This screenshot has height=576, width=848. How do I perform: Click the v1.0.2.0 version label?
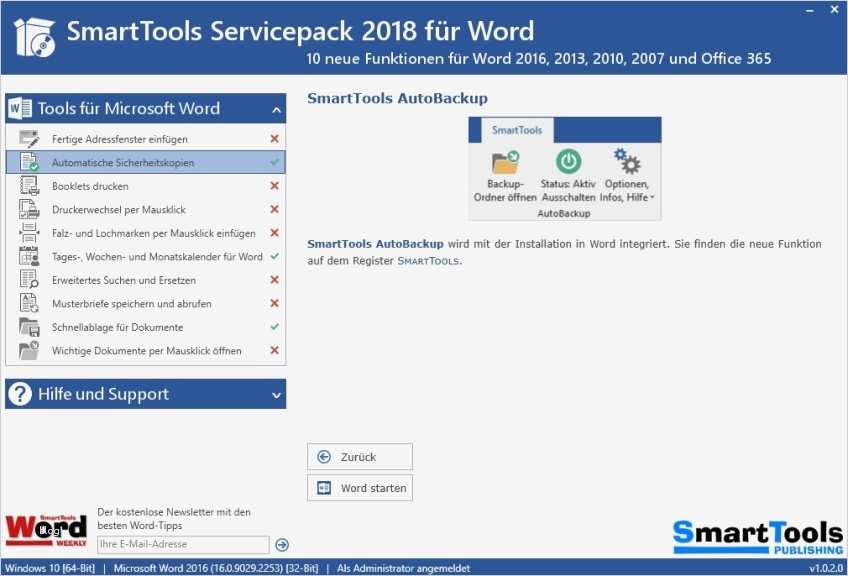pyautogui.click(x=826, y=568)
